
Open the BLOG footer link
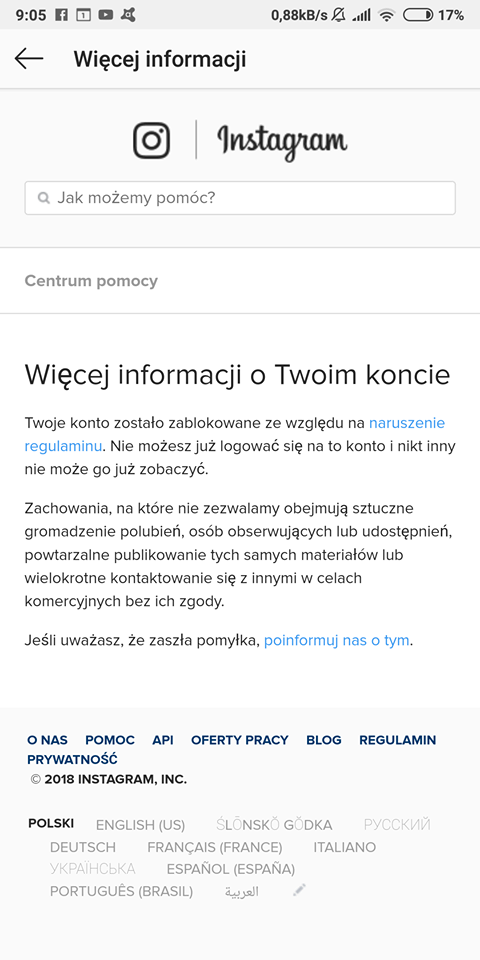[x=324, y=740]
